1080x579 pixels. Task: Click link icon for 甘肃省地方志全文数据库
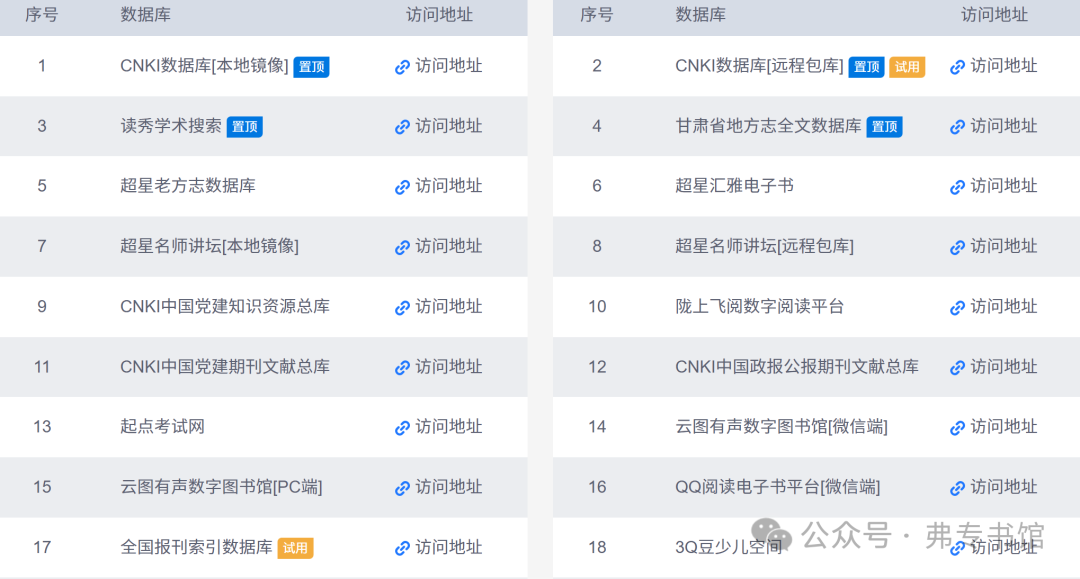957,127
